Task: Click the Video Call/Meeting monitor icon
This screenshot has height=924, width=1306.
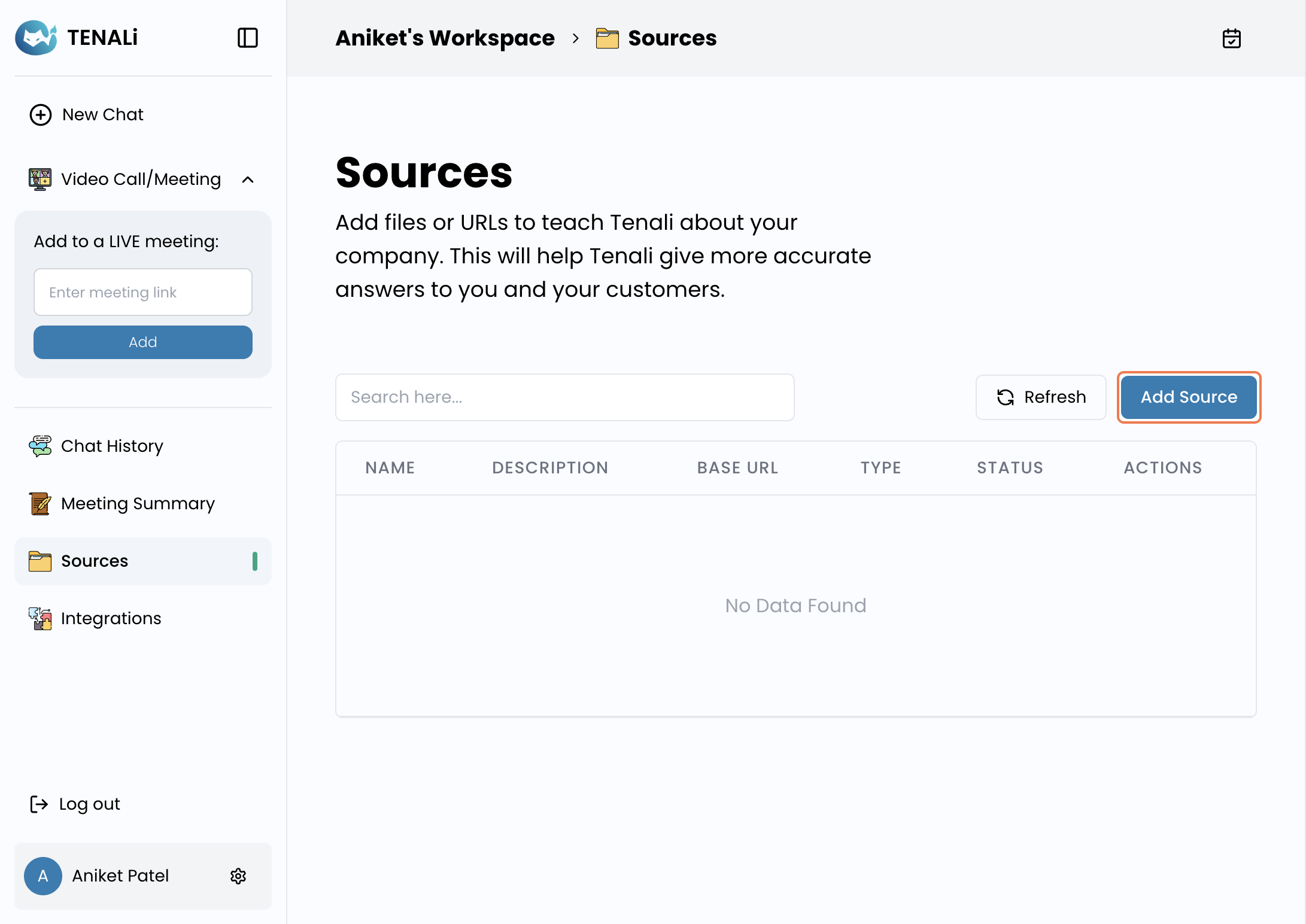Action: coord(40,179)
